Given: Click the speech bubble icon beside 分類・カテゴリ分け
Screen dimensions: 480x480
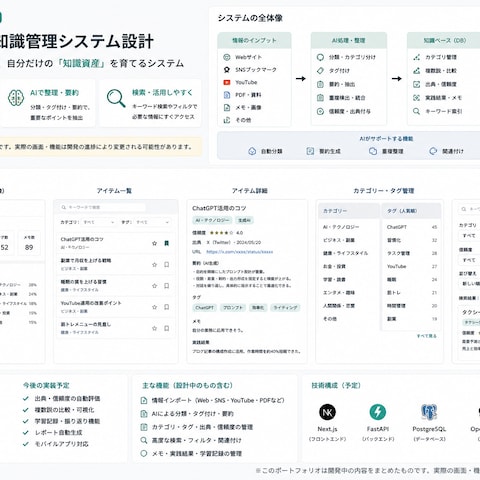Looking at the screenshot, I should tap(320, 57).
